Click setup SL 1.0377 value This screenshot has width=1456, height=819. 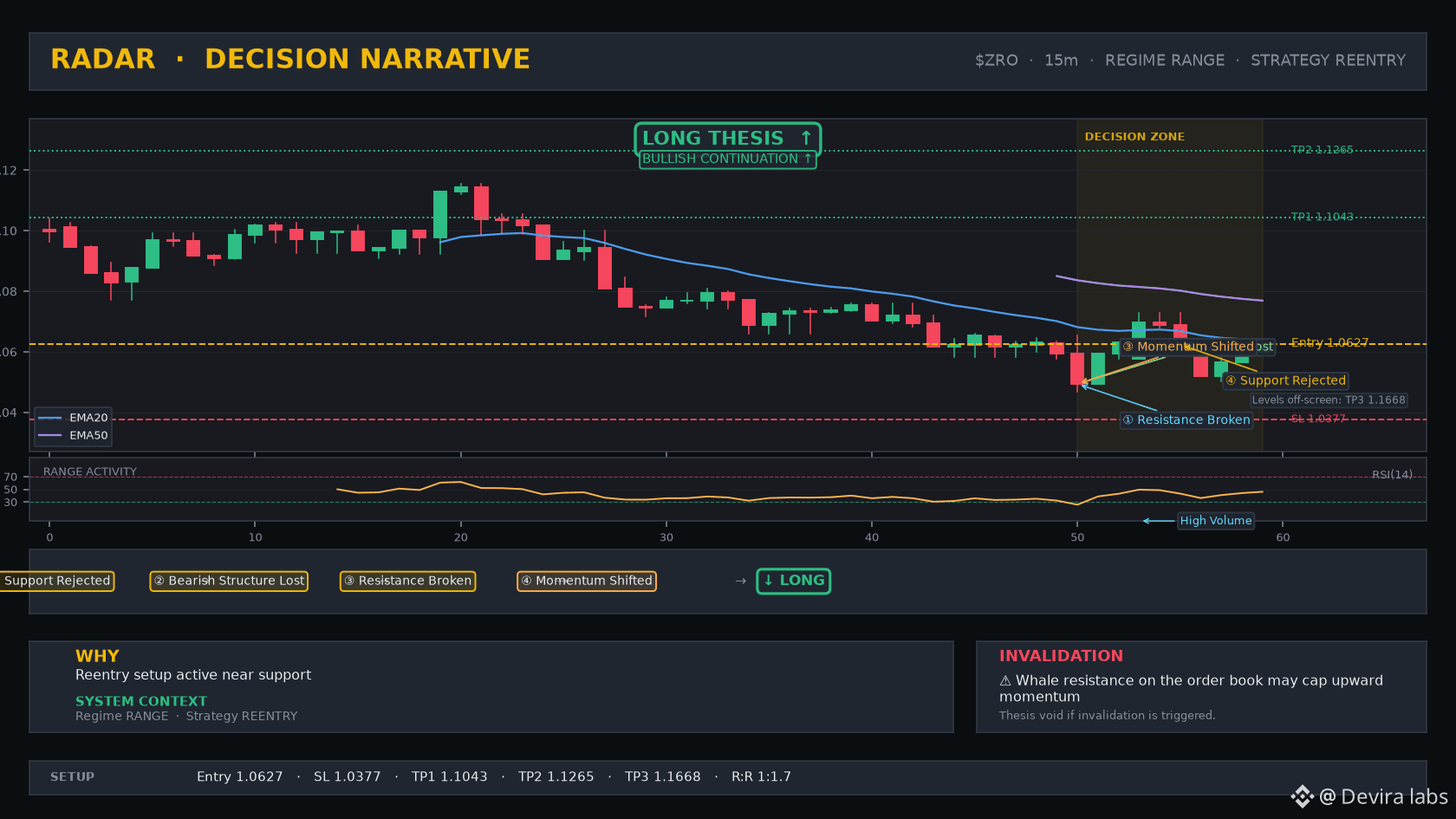[348, 777]
